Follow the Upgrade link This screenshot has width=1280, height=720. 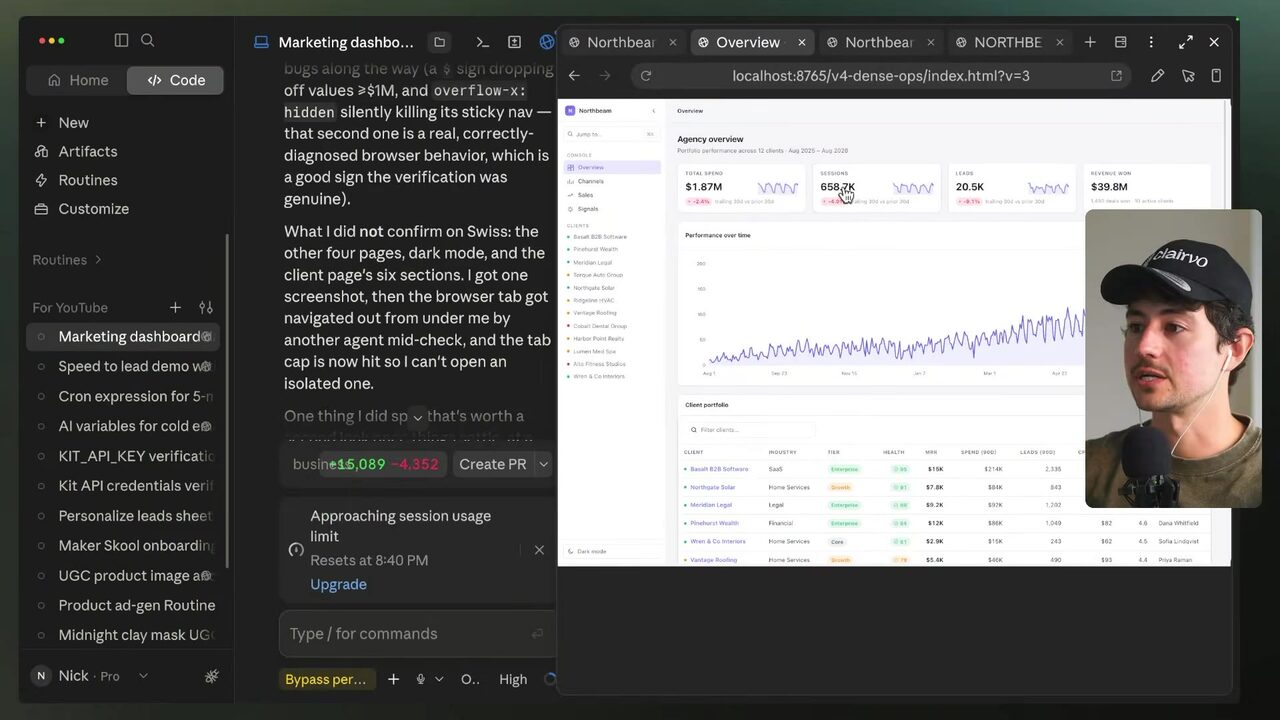click(338, 584)
